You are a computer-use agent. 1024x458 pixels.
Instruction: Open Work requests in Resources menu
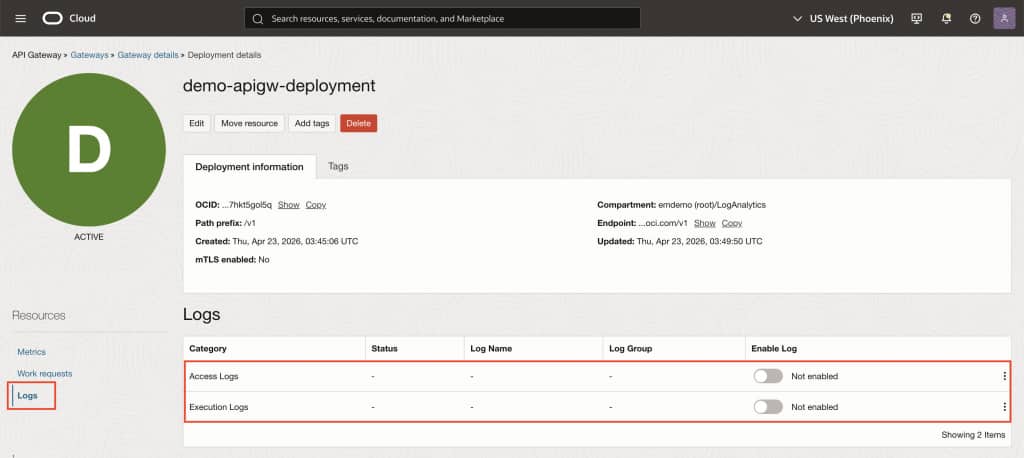point(44,374)
